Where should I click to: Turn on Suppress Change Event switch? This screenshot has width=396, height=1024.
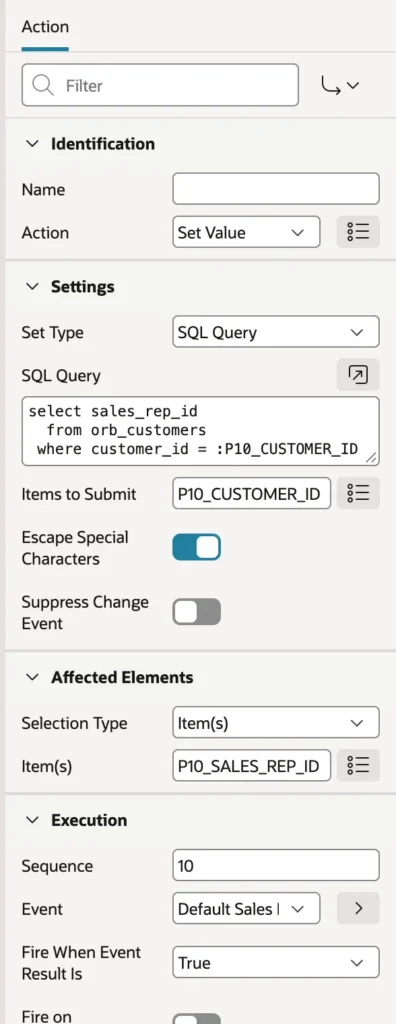coord(197,612)
